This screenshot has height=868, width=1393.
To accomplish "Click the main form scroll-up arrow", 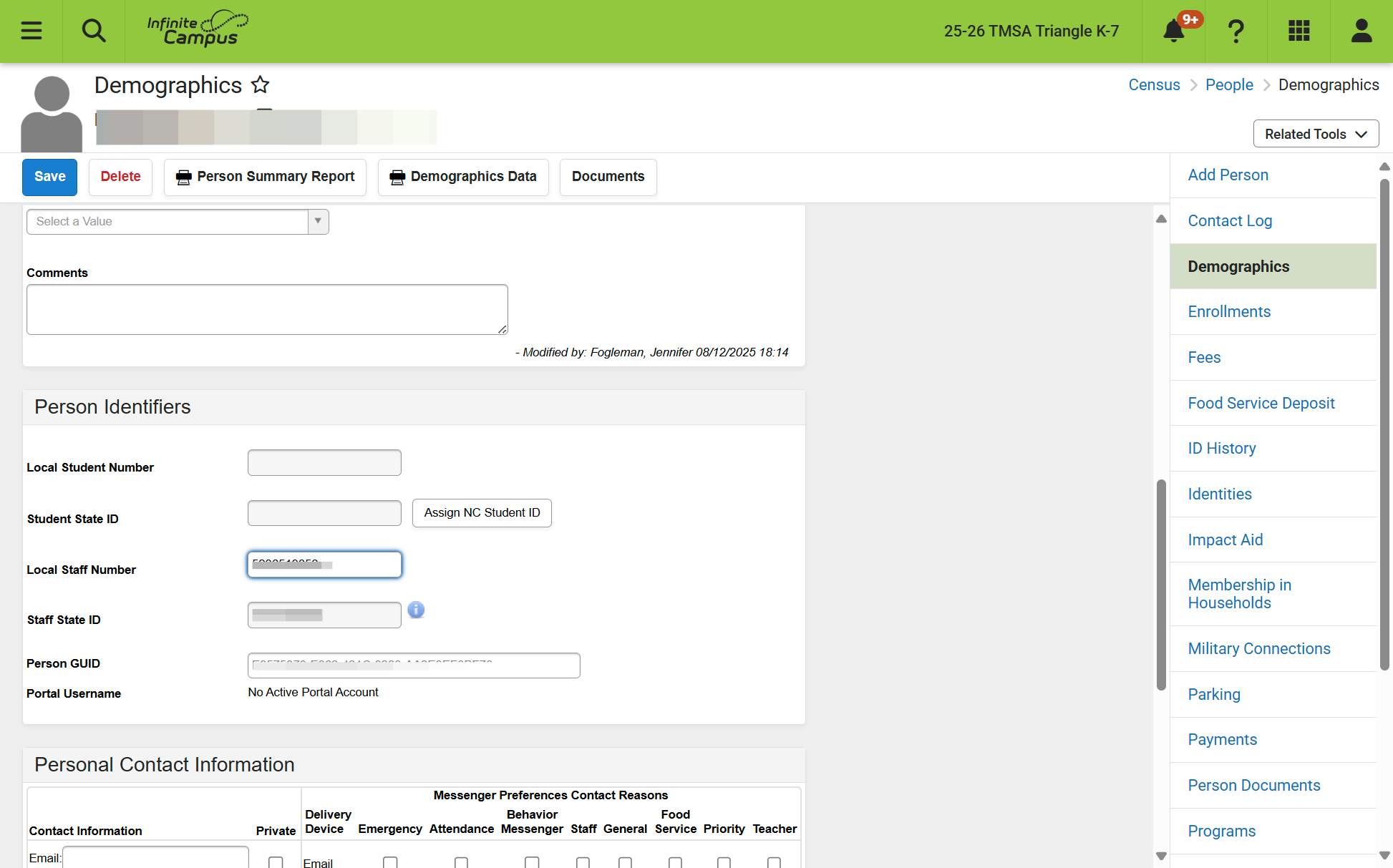I will click(x=1161, y=219).
